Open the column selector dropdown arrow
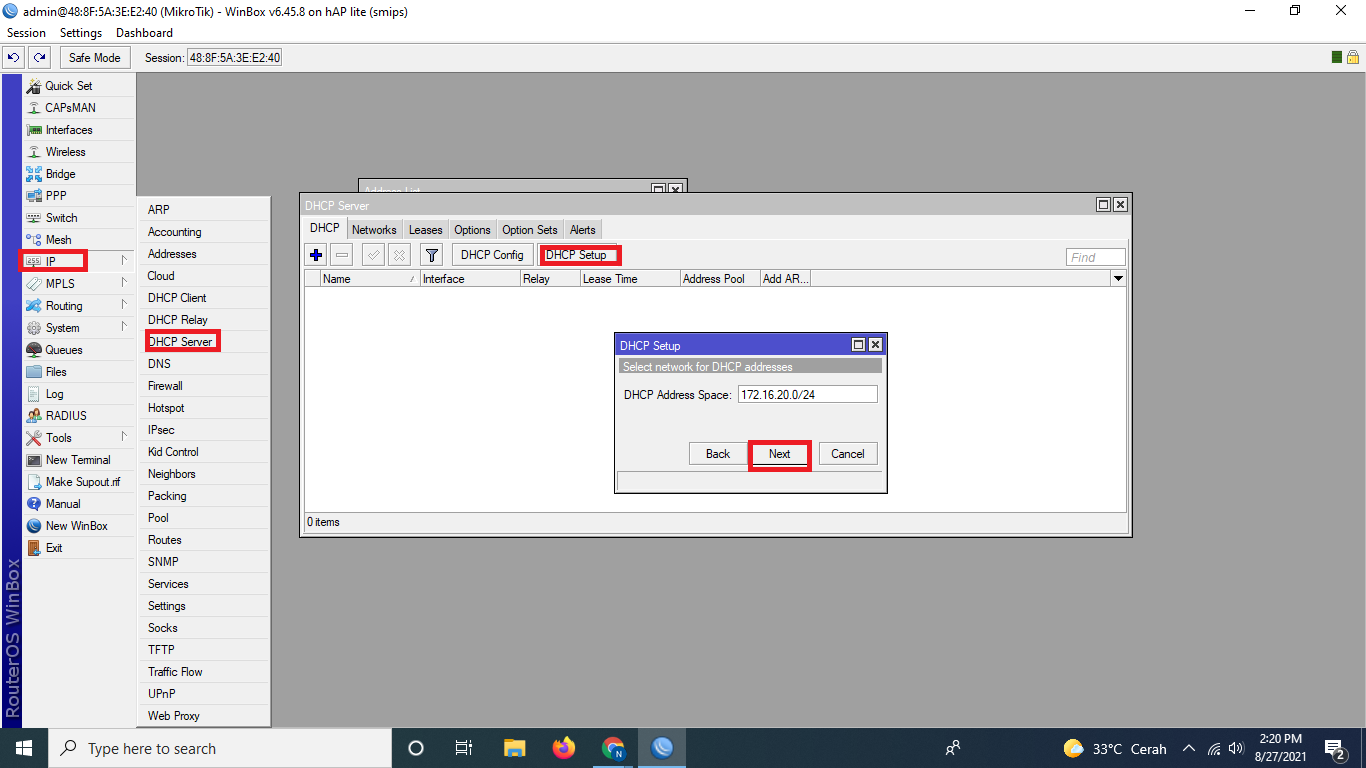Image resolution: width=1366 pixels, height=768 pixels. 1118,279
